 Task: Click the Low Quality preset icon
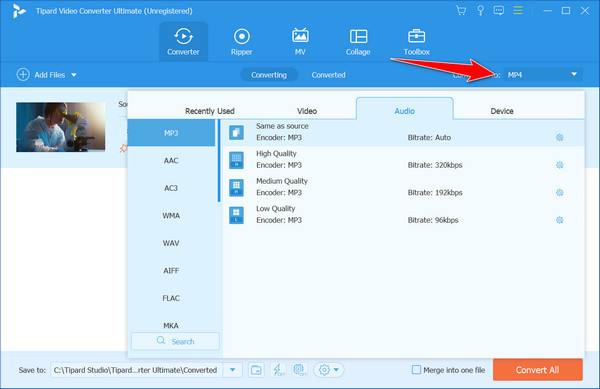click(x=236, y=215)
